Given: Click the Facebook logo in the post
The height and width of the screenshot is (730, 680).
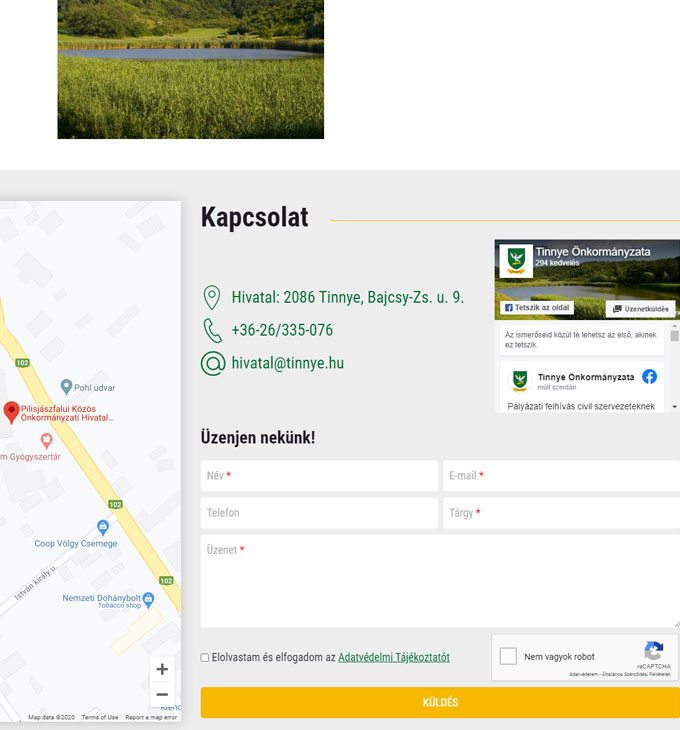Looking at the screenshot, I should [649, 376].
